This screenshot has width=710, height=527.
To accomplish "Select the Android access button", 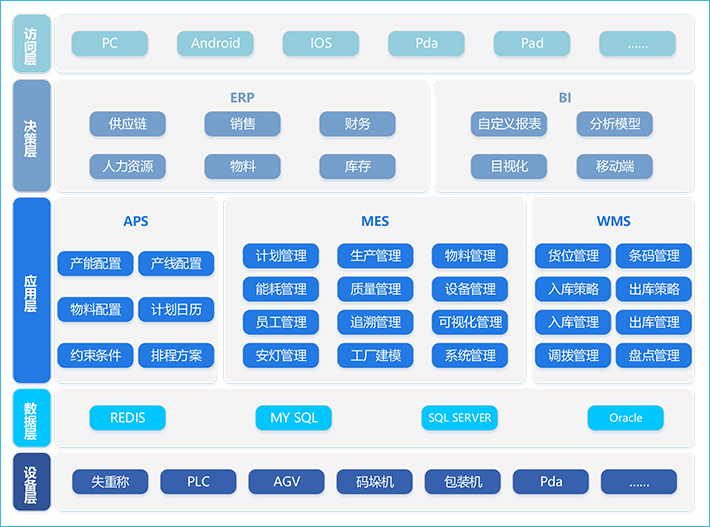I will click(x=215, y=43).
